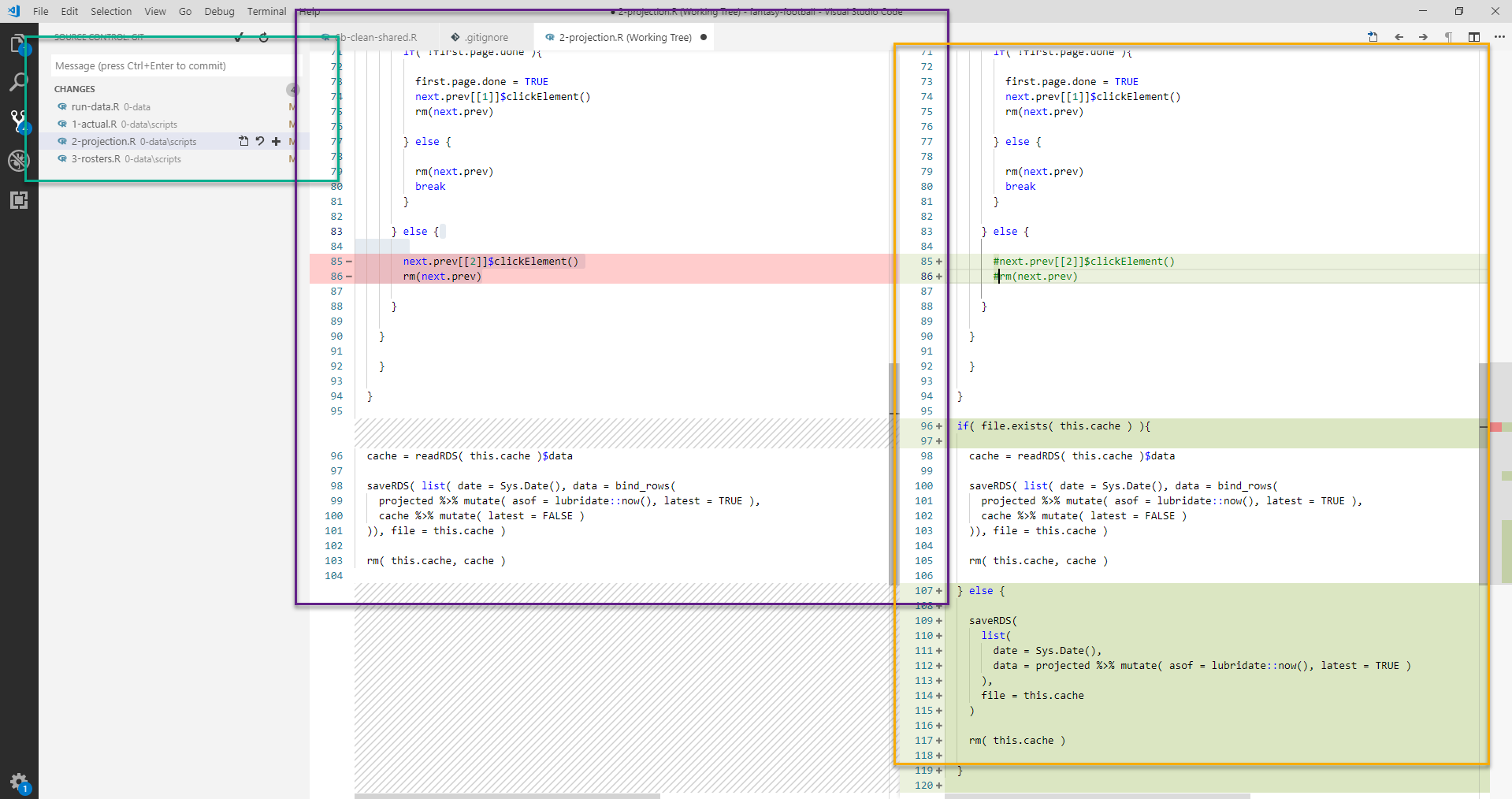This screenshot has height=799, width=1512.
Task: Discard changes for 2-projection.R
Action: point(260,142)
